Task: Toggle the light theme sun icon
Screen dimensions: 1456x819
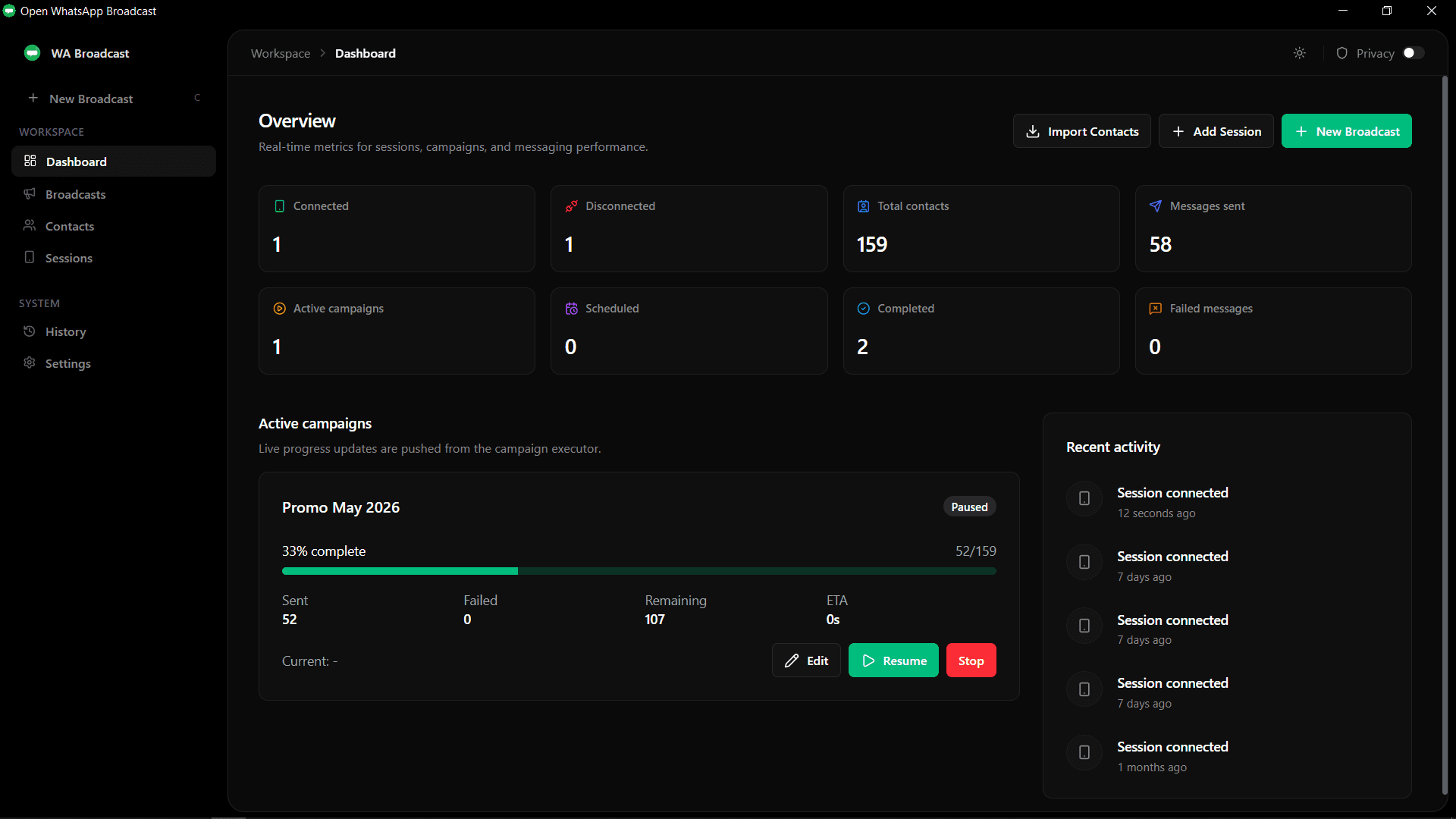Action: (x=1300, y=53)
